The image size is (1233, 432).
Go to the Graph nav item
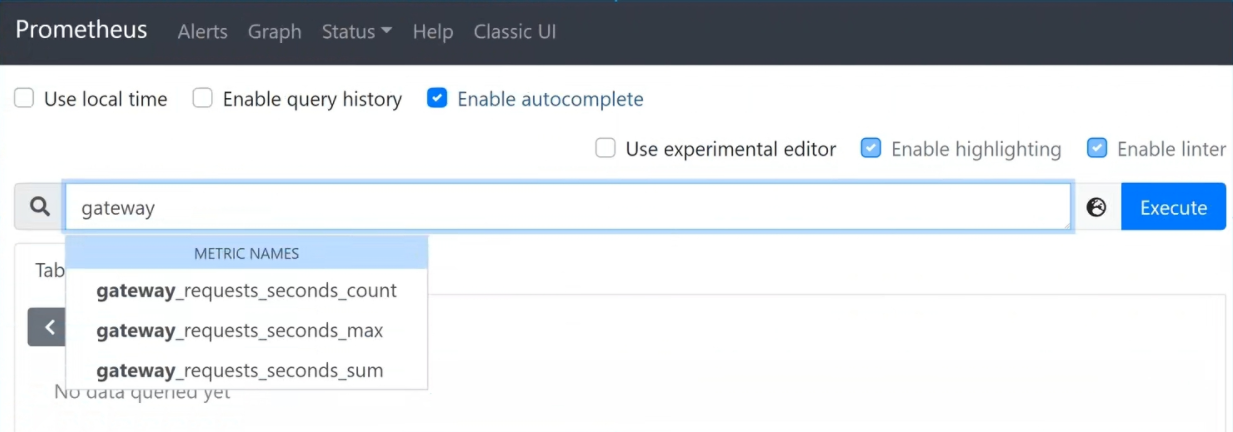(274, 32)
